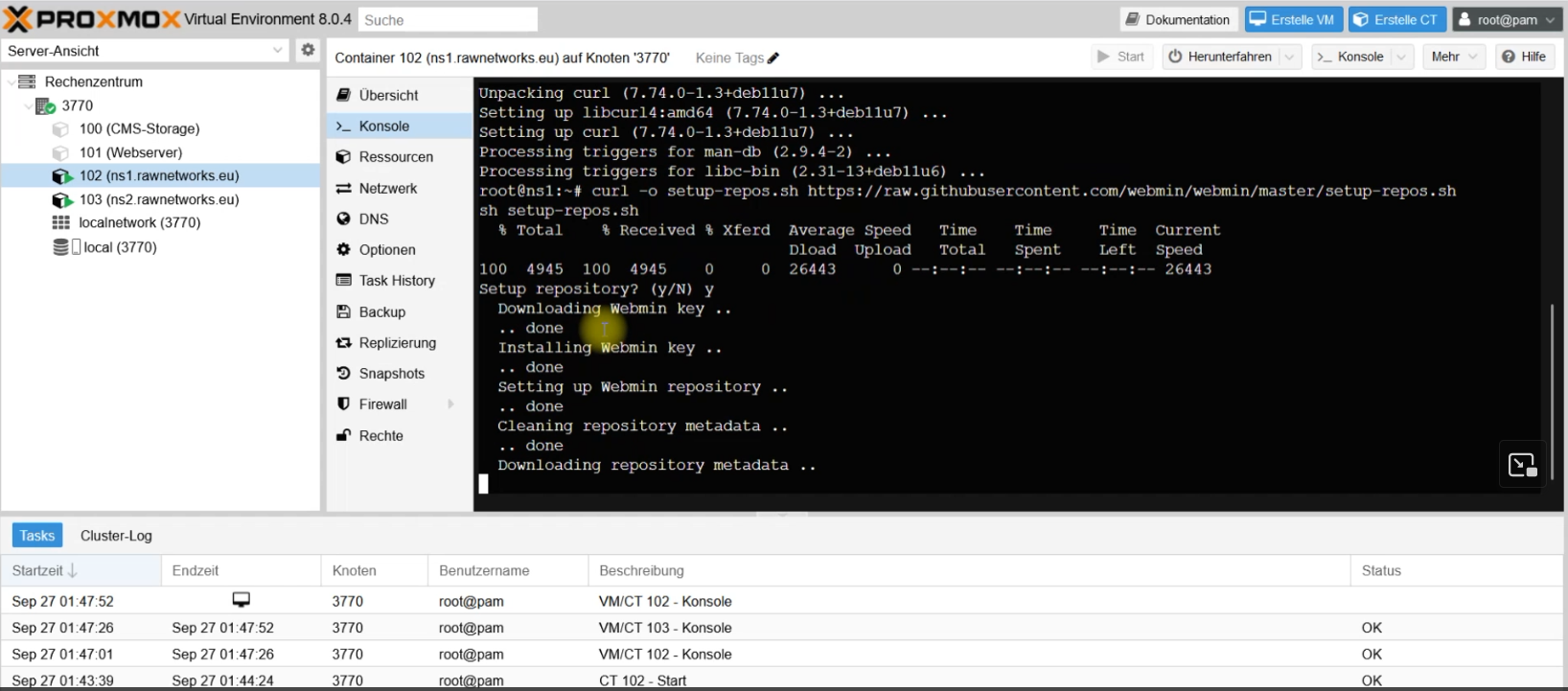
Task: Click the Übersicht book icon
Action: pos(343,95)
